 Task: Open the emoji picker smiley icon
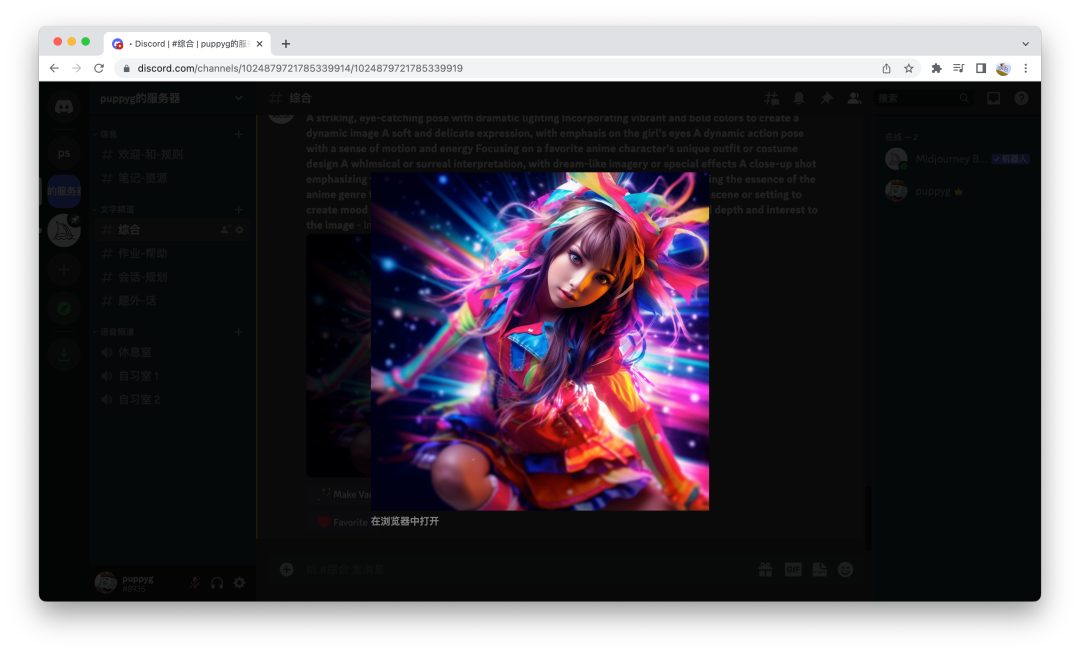pyautogui.click(x=845, y=569)
